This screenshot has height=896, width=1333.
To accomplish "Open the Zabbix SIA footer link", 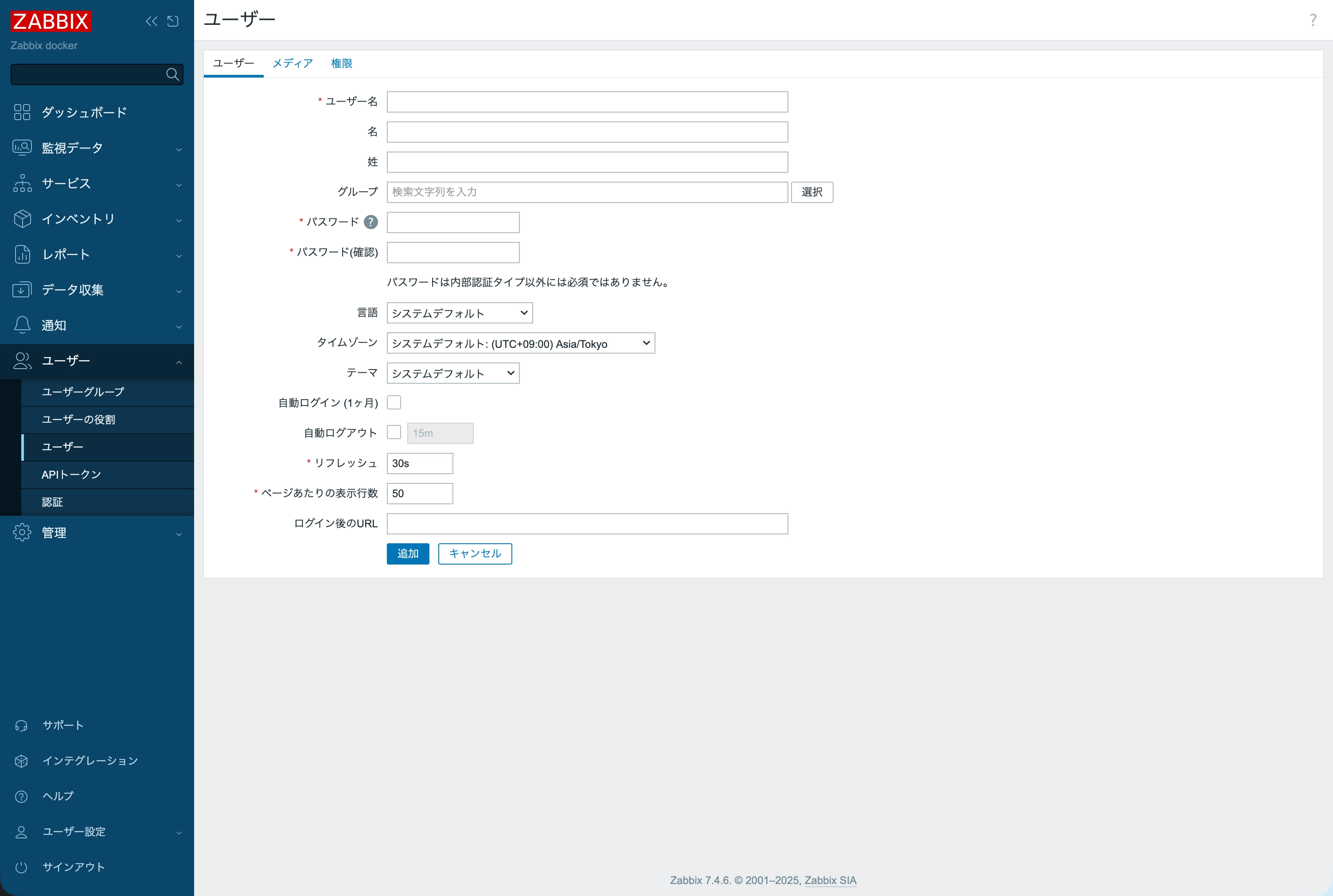I will click(x=830, y=880).
